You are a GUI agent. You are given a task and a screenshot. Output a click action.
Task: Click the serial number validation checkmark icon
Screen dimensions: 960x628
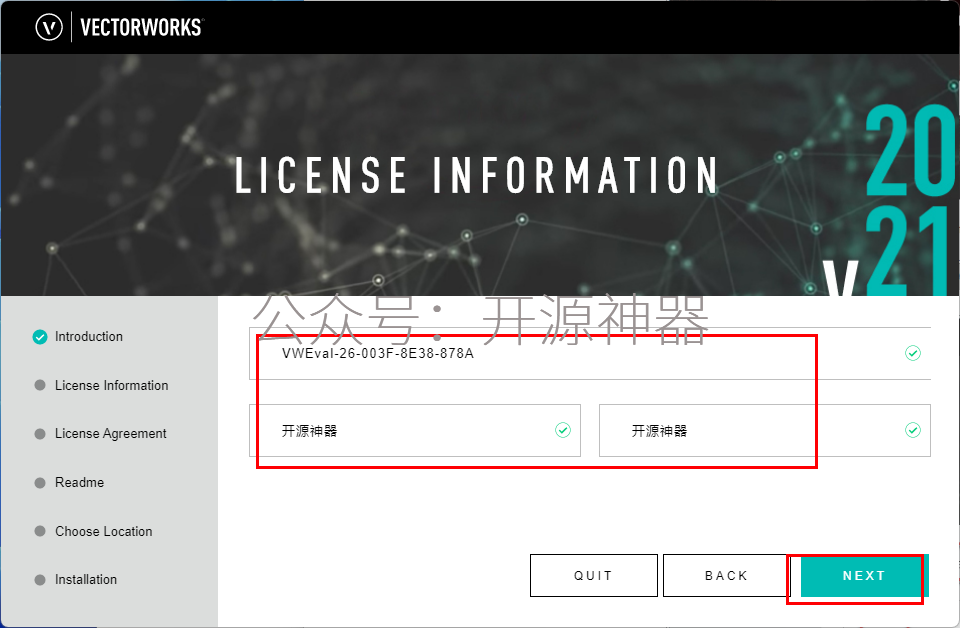913,353
